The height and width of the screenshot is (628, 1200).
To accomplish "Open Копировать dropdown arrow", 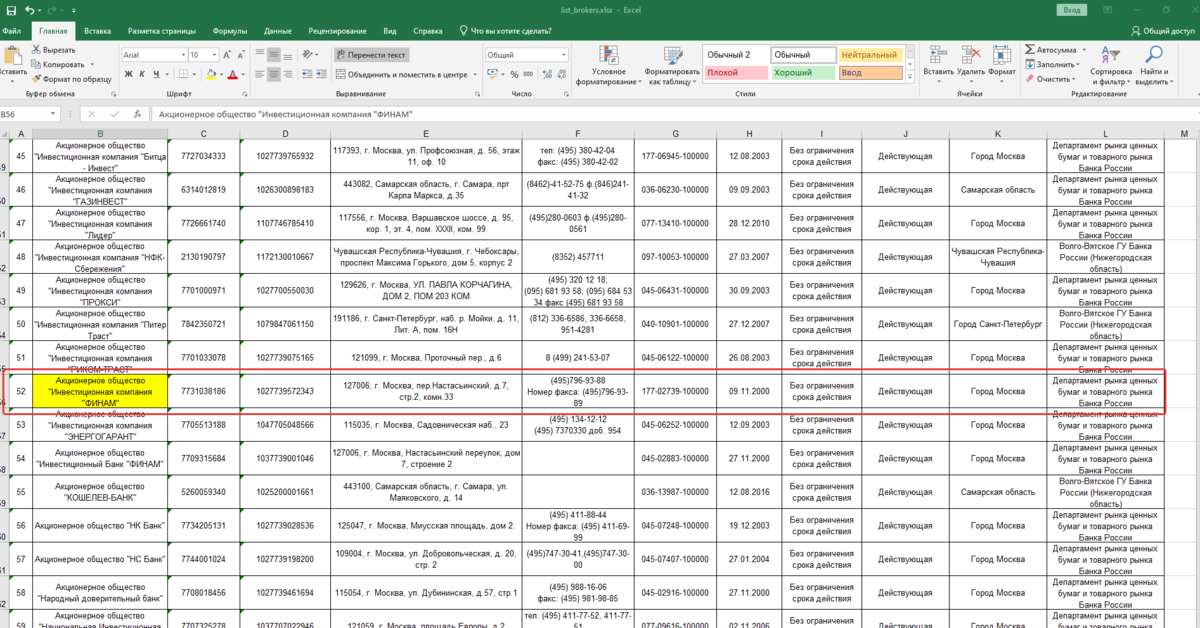I will pos(91,64).
